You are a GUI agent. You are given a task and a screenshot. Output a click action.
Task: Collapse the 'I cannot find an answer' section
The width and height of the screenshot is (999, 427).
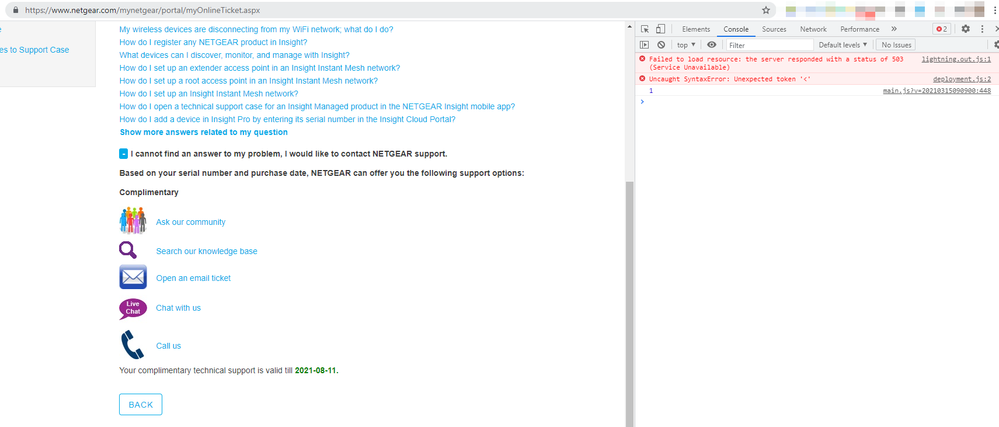click(124, 154)
